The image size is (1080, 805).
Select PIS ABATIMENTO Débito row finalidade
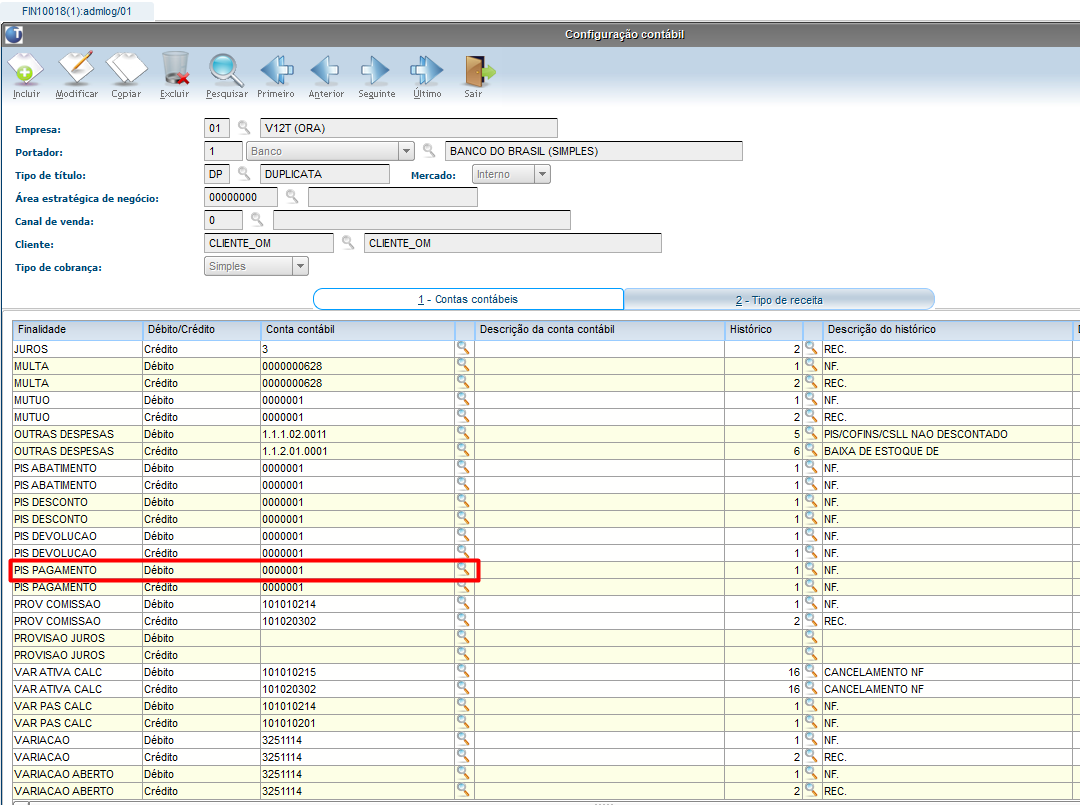pos(77,468)
